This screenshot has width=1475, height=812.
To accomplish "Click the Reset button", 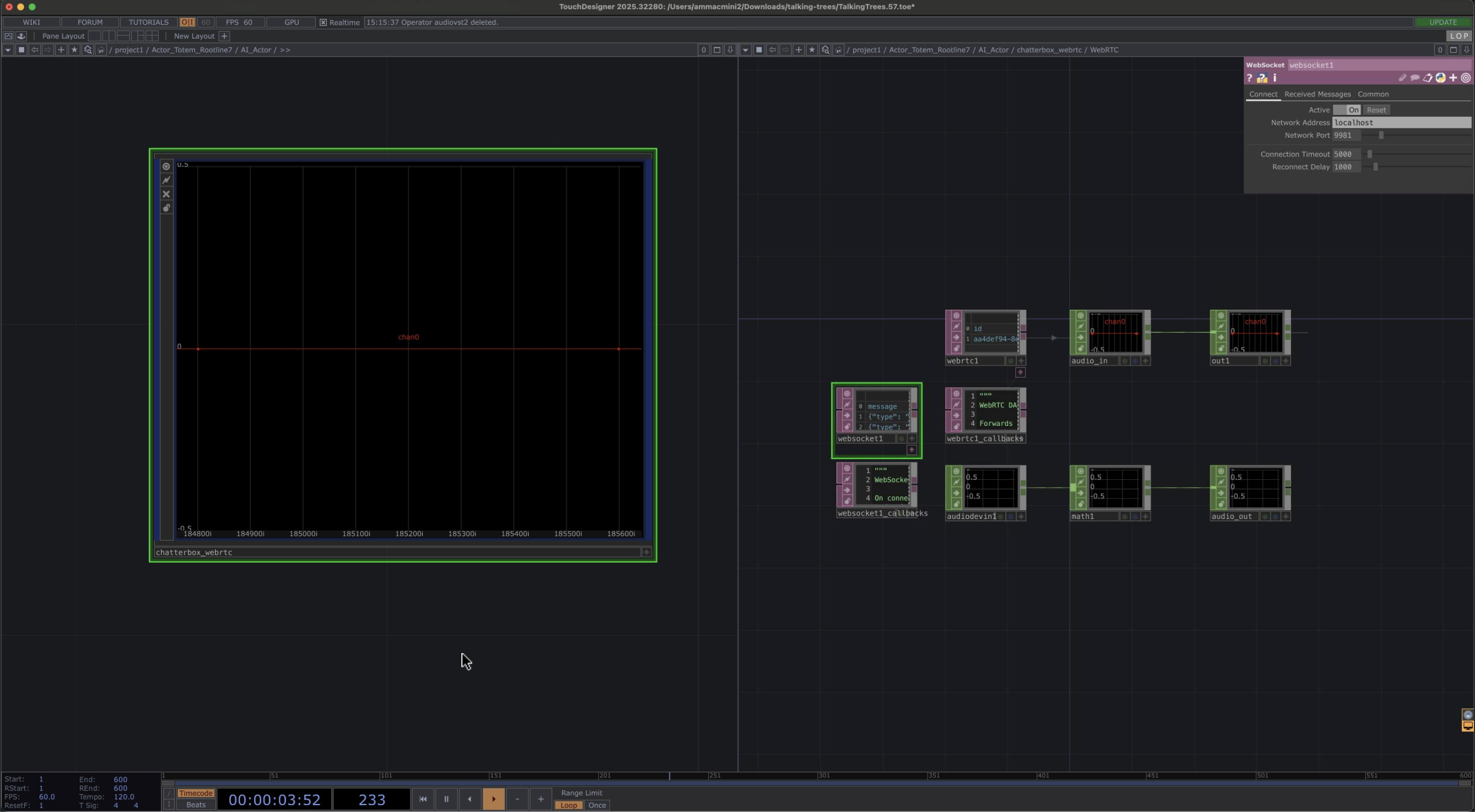I will [x=1376, y=110].
